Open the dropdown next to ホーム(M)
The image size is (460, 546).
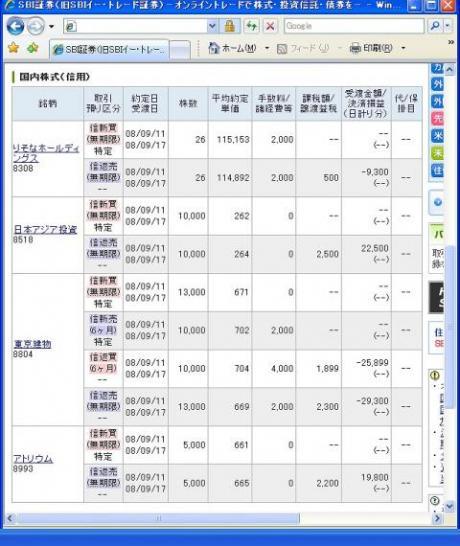coord(267,48)
